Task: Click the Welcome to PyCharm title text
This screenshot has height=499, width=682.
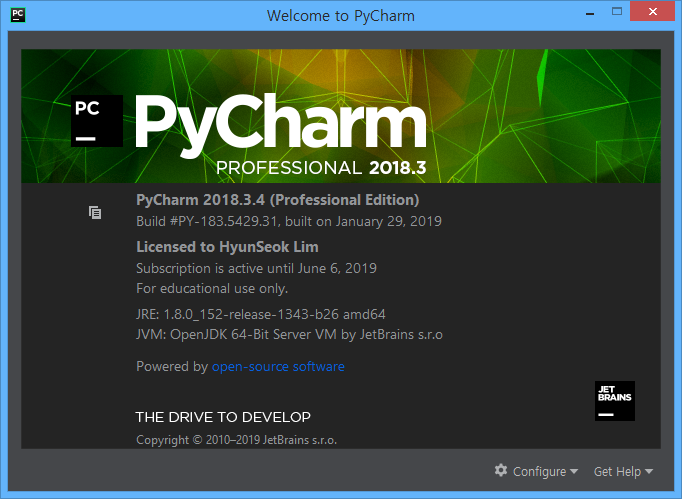Action: (341, 16)
